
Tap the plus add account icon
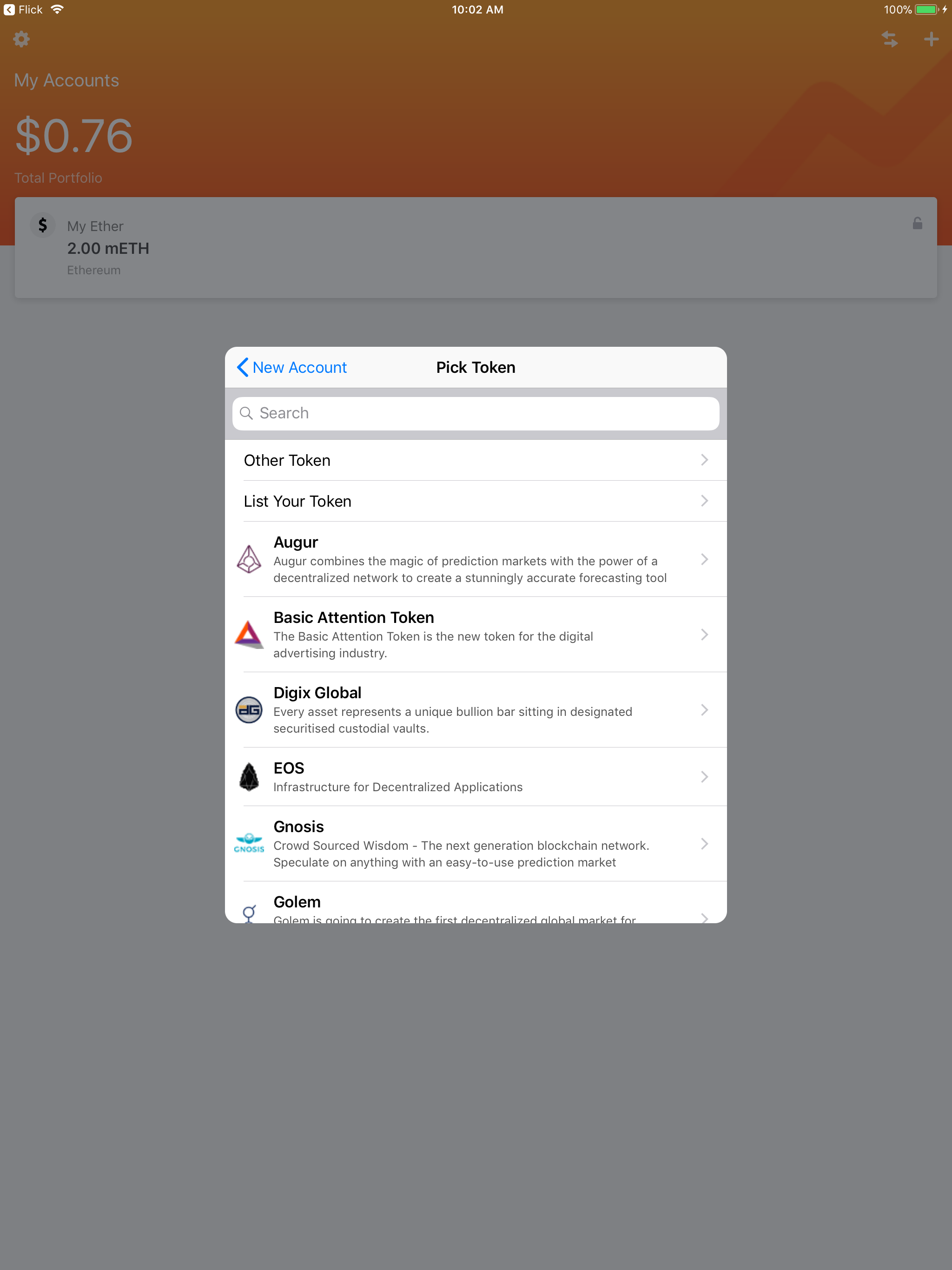pos(931,39)
